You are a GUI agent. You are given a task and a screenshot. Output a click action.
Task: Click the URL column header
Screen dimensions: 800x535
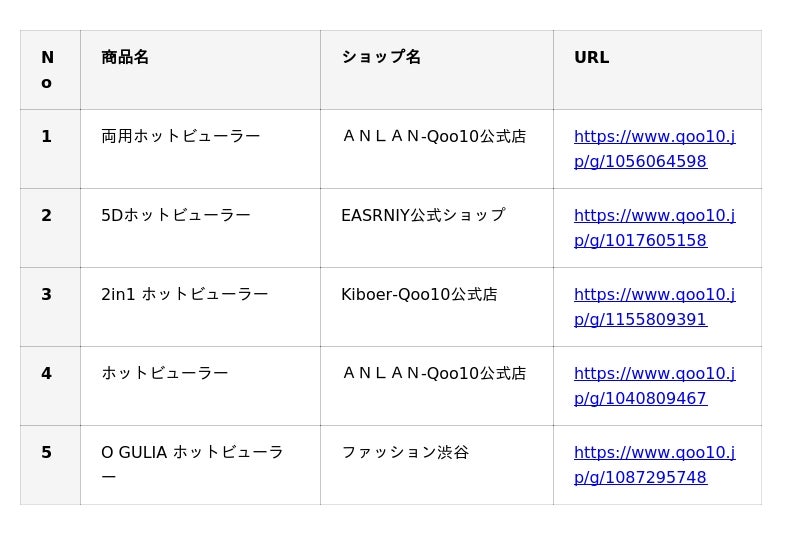591,57
